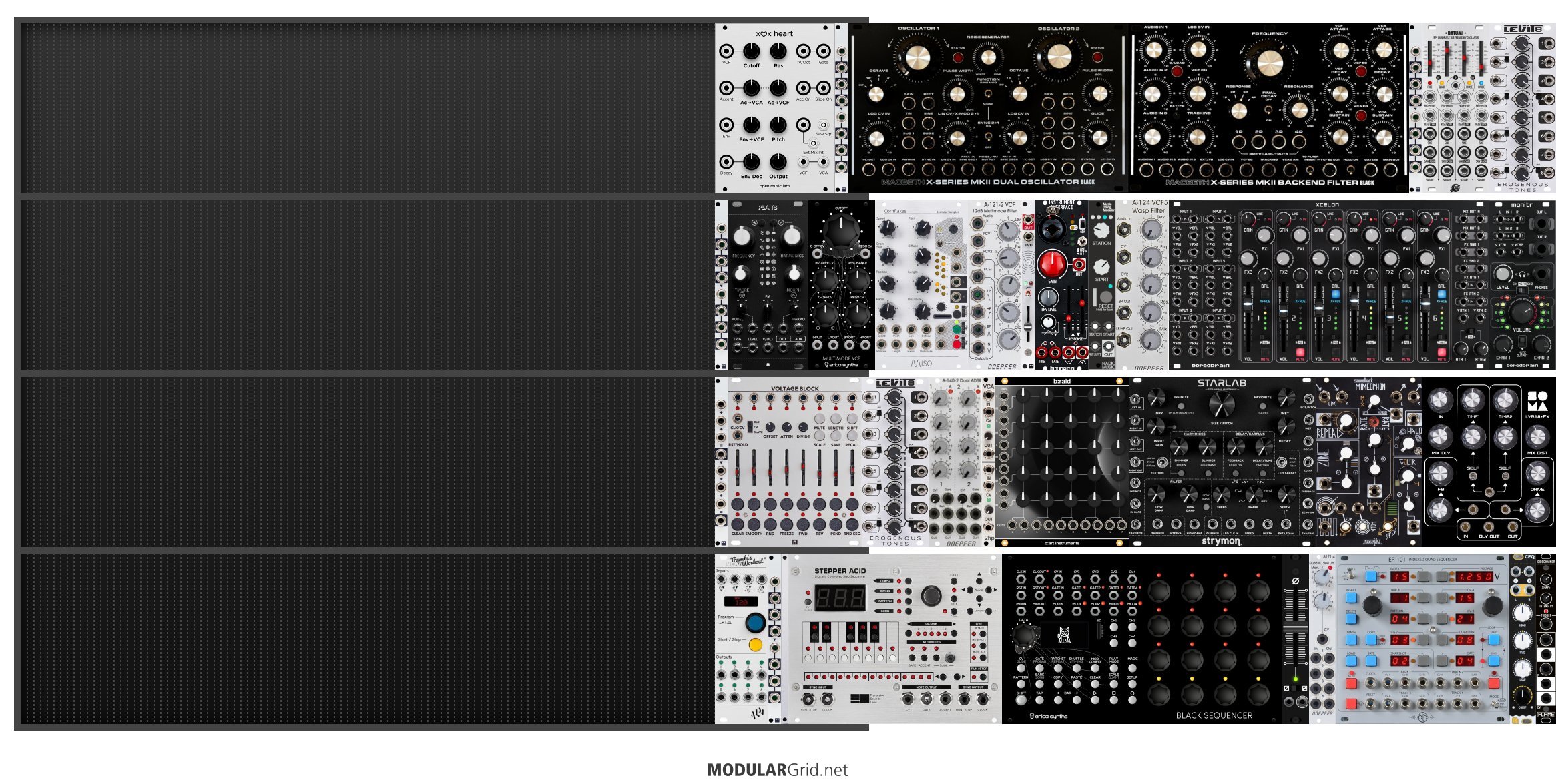The height and width of the screenshot is (784, 1556).
Task: Click the Oscillator 1 tuning knob on Macbeth
Action: [x=917, y=57]
